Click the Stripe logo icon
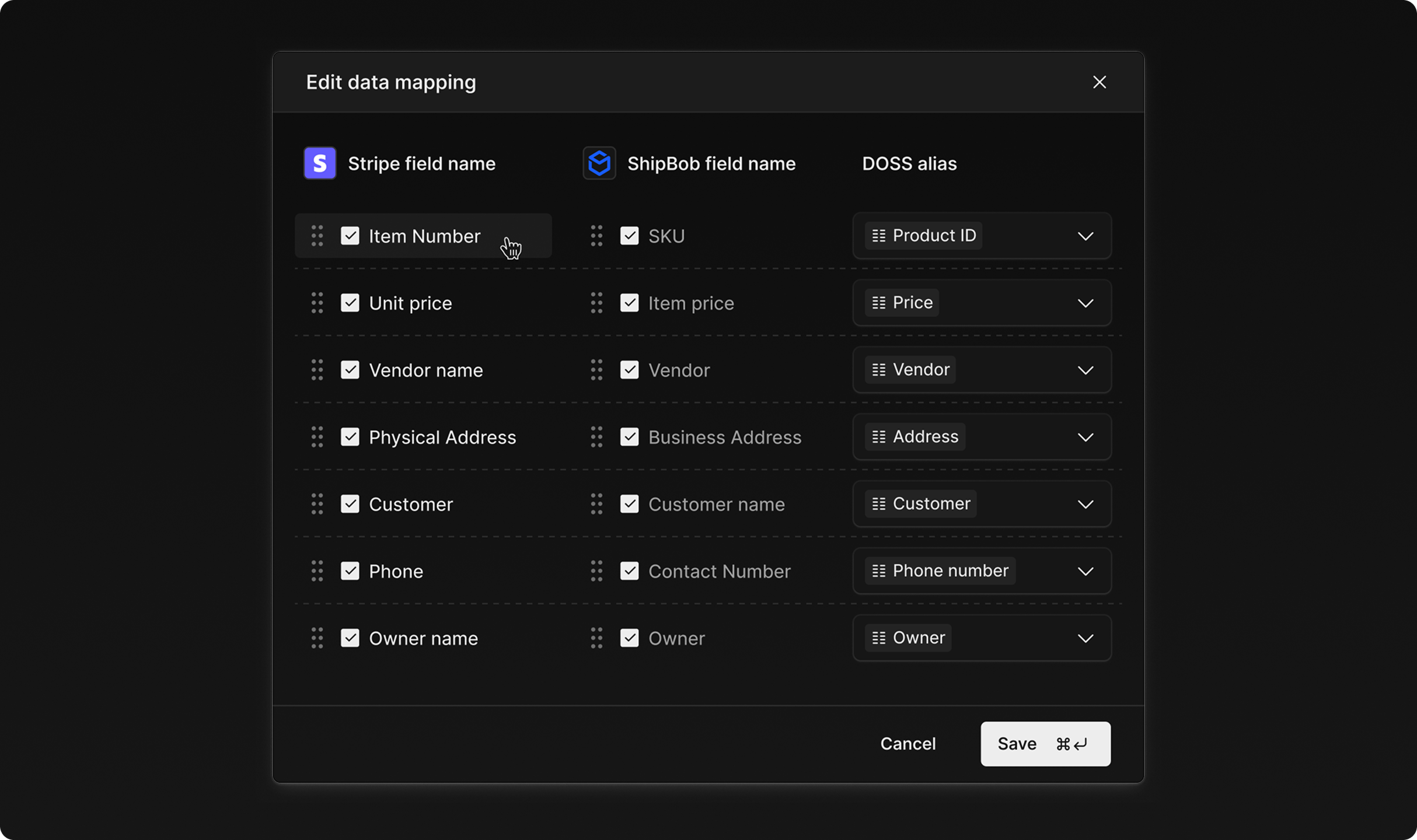The width and height of the screenshot is (1417, 840). coord(319,163)
